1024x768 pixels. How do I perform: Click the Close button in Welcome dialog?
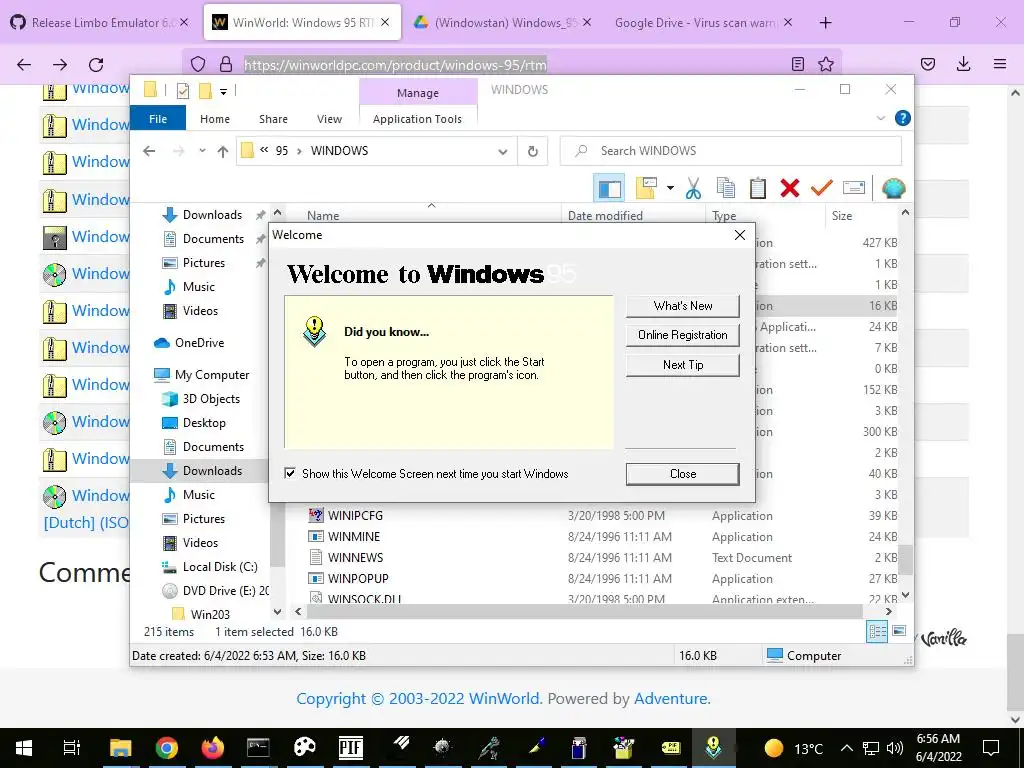pos(682,474)
